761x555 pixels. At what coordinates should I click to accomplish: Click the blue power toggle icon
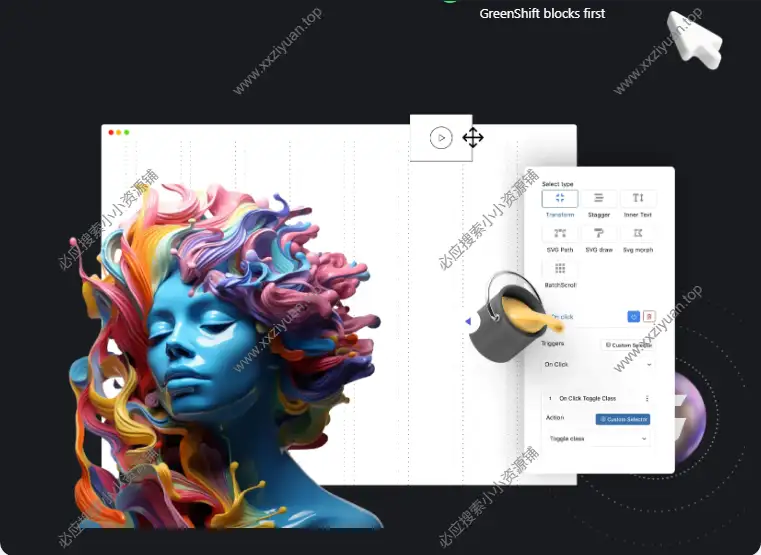point(633,316)
